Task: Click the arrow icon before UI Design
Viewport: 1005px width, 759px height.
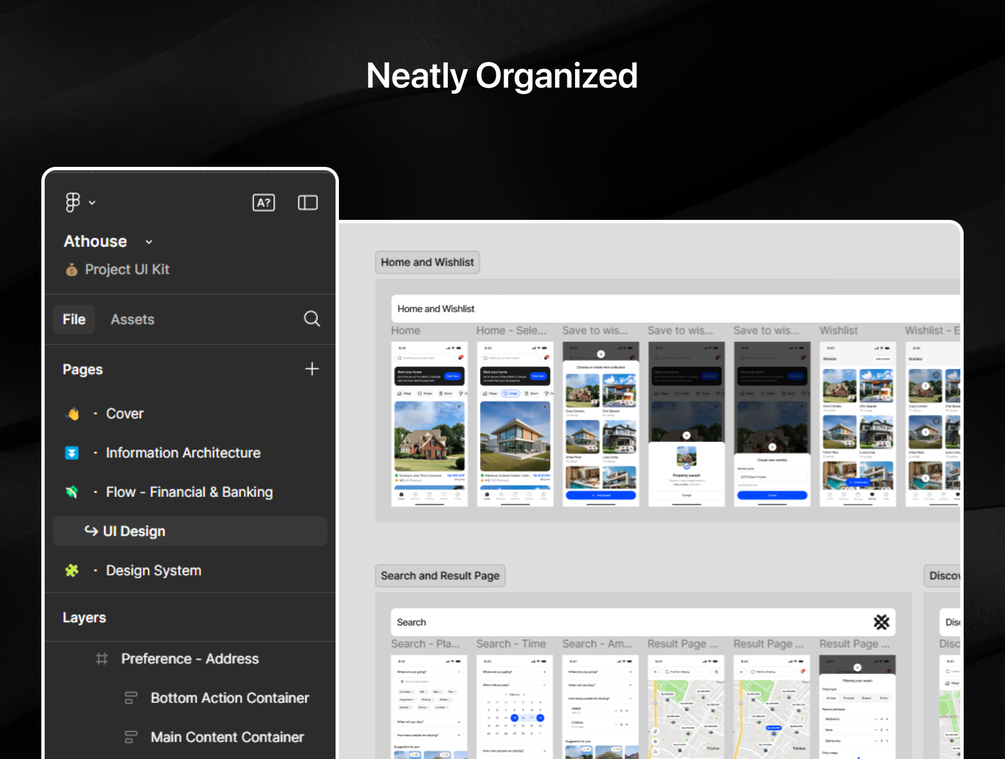Action: pos(91,531)
